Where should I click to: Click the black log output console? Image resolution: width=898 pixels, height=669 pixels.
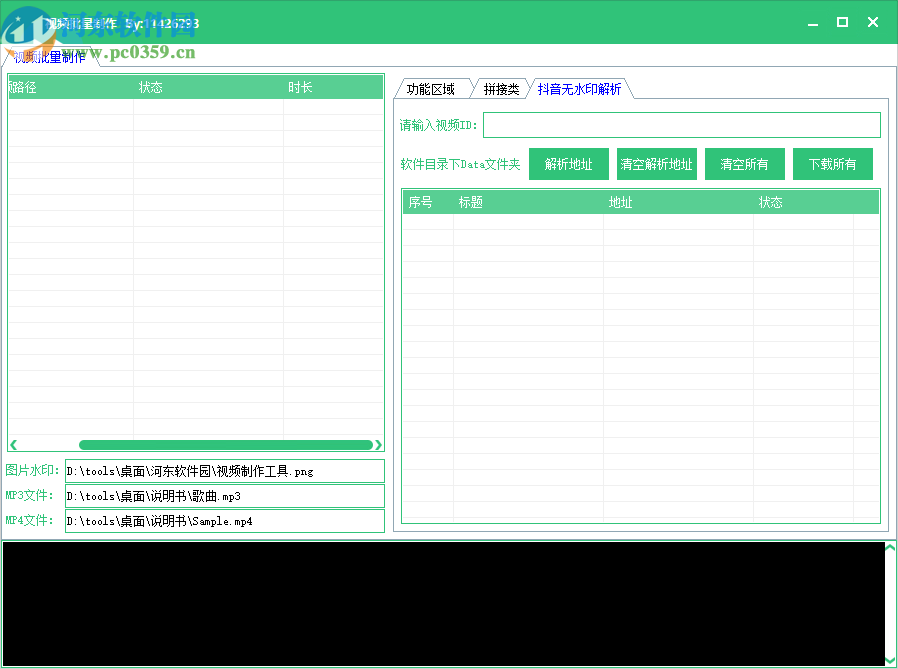click(444, 604)
